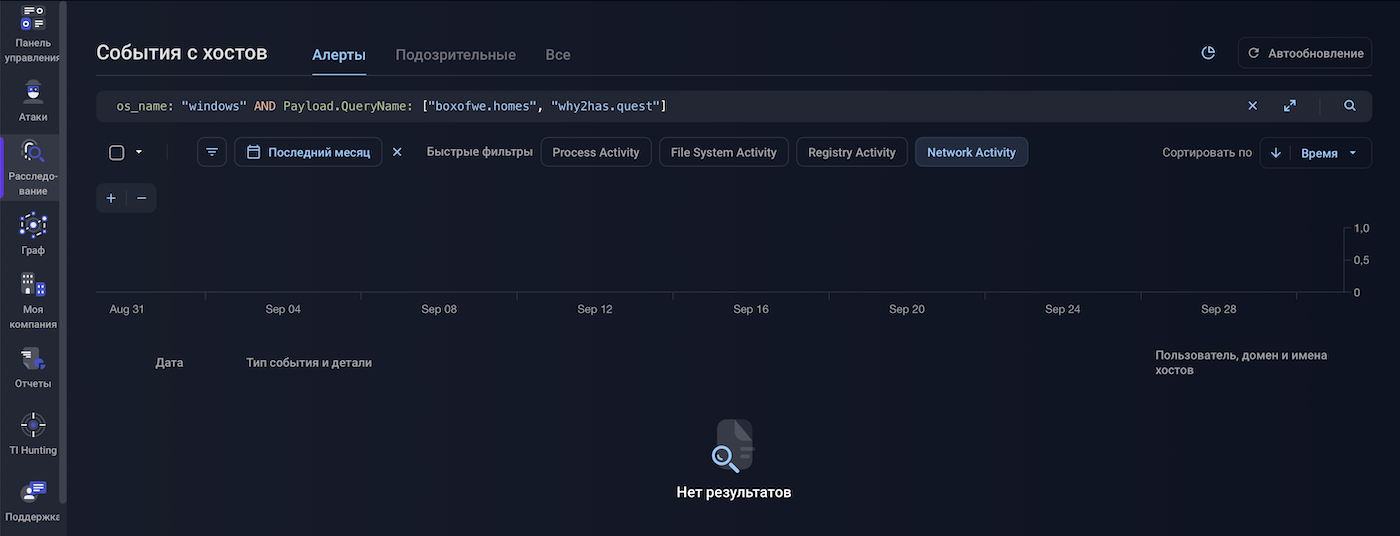This screenshot has width=1400, height=536.
Task: Expand the query editor to fullscreen
Action: (1290, 106)
